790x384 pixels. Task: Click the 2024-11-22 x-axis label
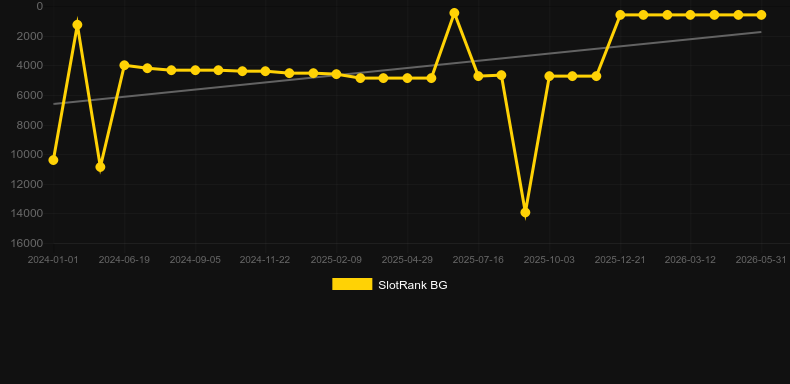(x=265, y=260)
